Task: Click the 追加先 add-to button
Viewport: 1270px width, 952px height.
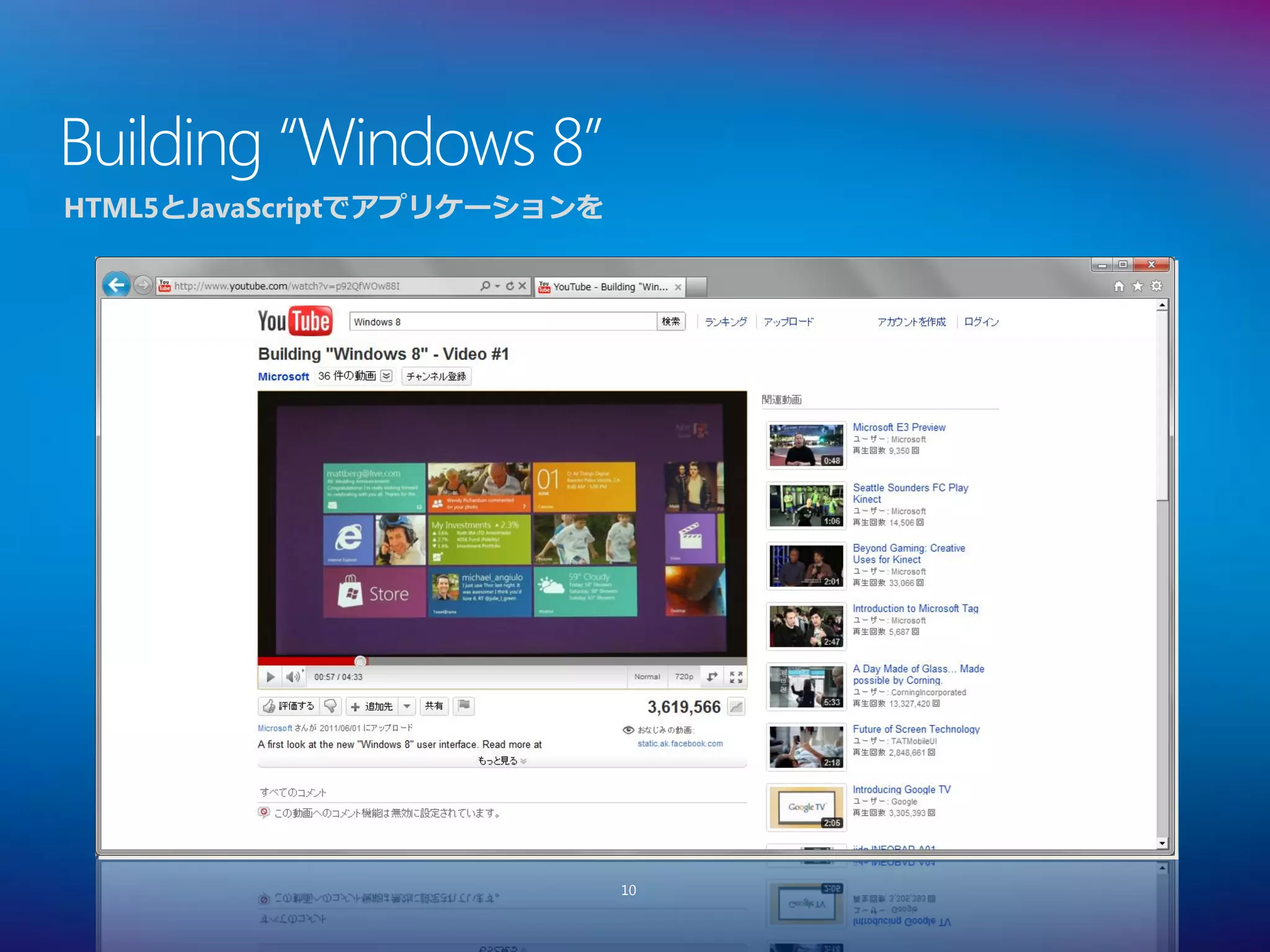Action: click(x=371, y=706)
